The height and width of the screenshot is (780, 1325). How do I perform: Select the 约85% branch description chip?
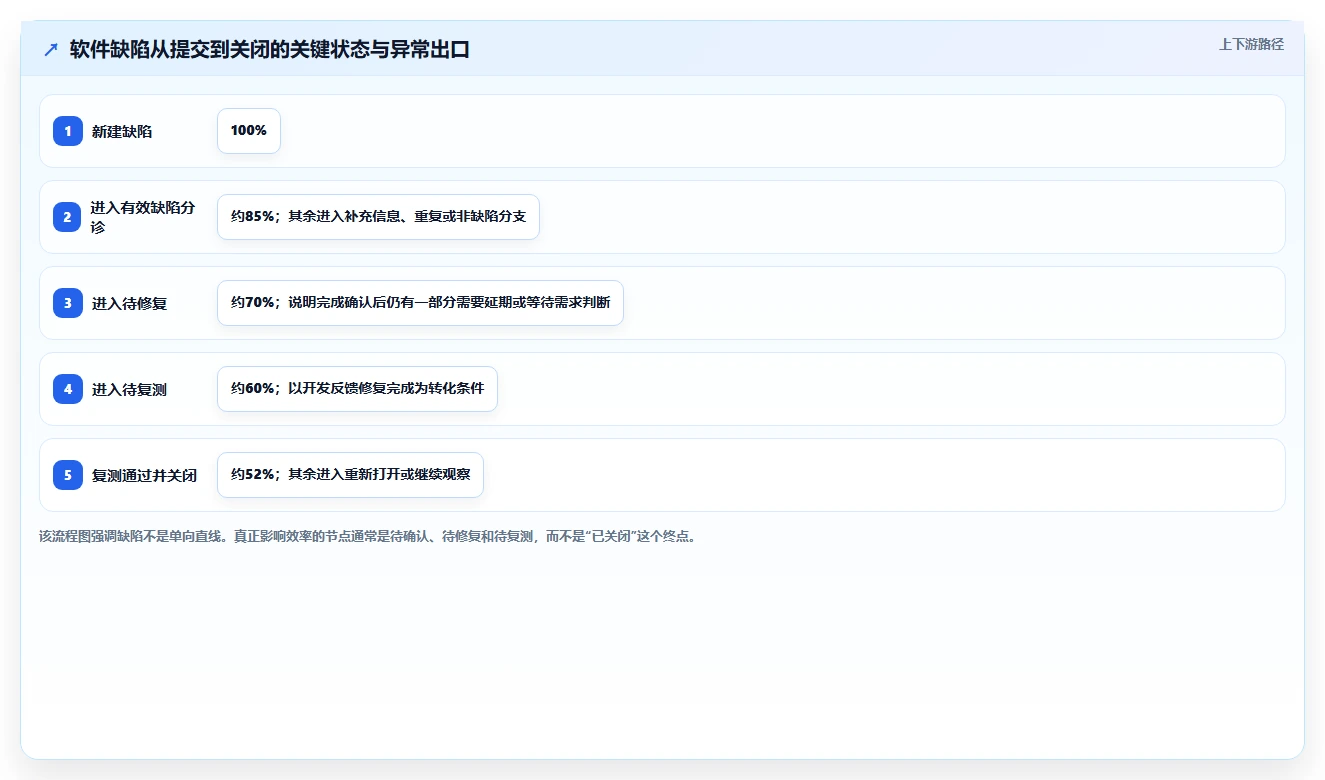pyautogui.click(x=378, y=217)
